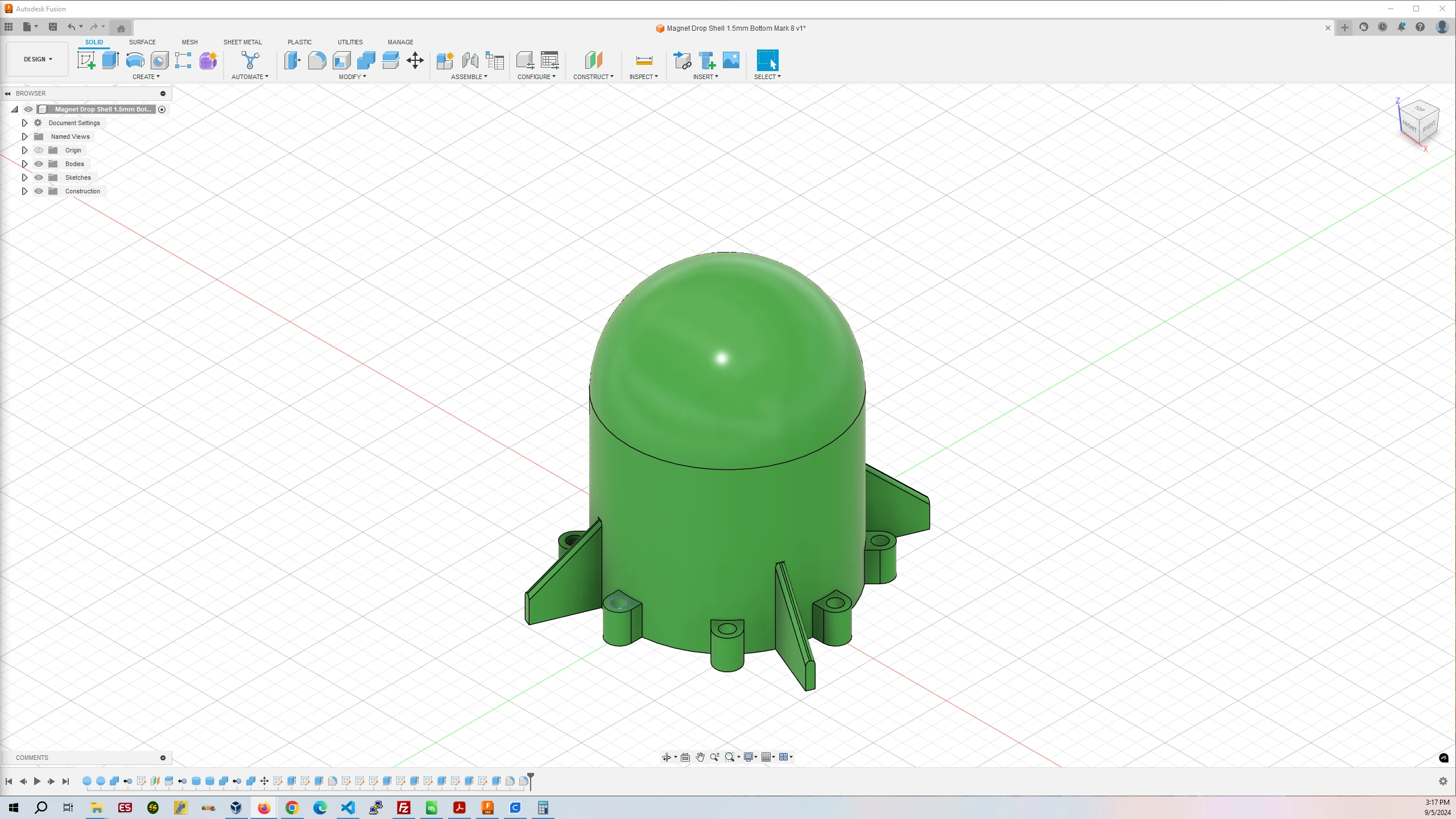This screenshot has width=1456, height=819.
Task: Open the Automated Modeling tool
Action: click(x=250, y=60)
